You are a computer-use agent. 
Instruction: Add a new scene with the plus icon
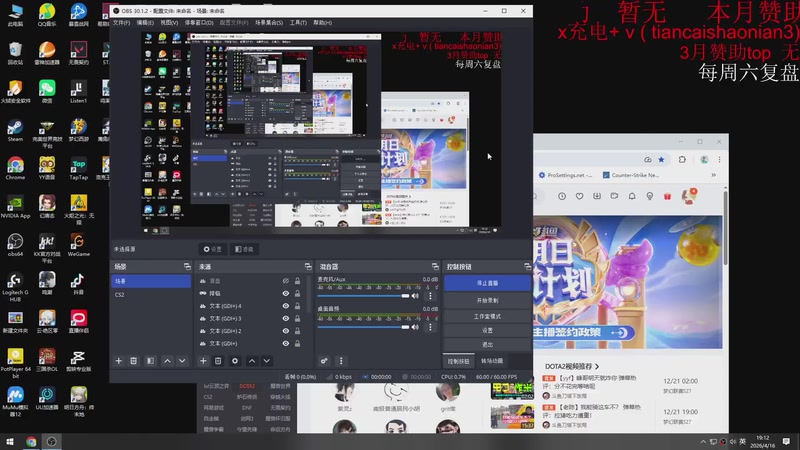(x=118, y=361)
